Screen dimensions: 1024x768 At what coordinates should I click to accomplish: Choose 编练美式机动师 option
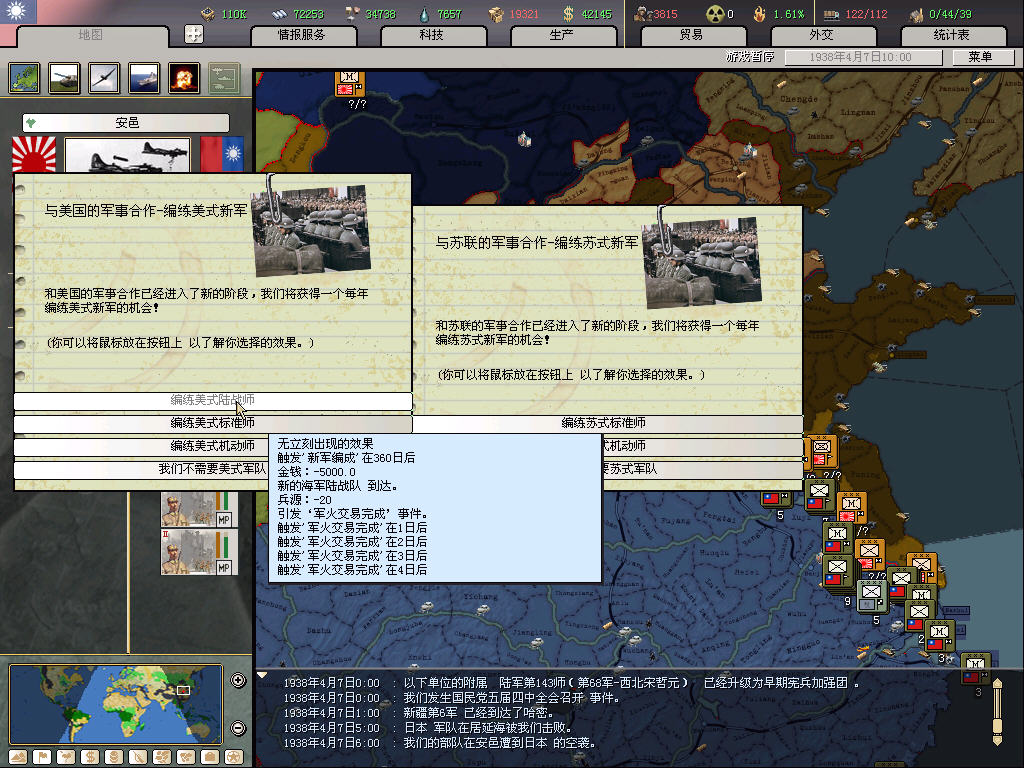tap(141, 446)
